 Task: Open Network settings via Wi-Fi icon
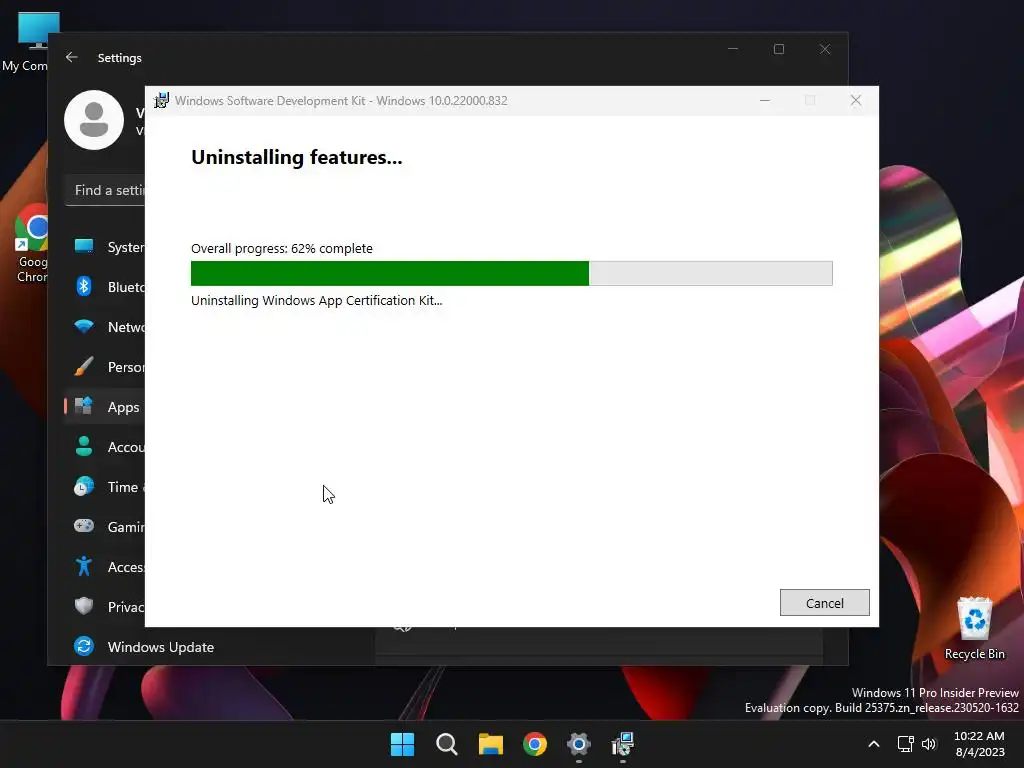tap(84, 327)
